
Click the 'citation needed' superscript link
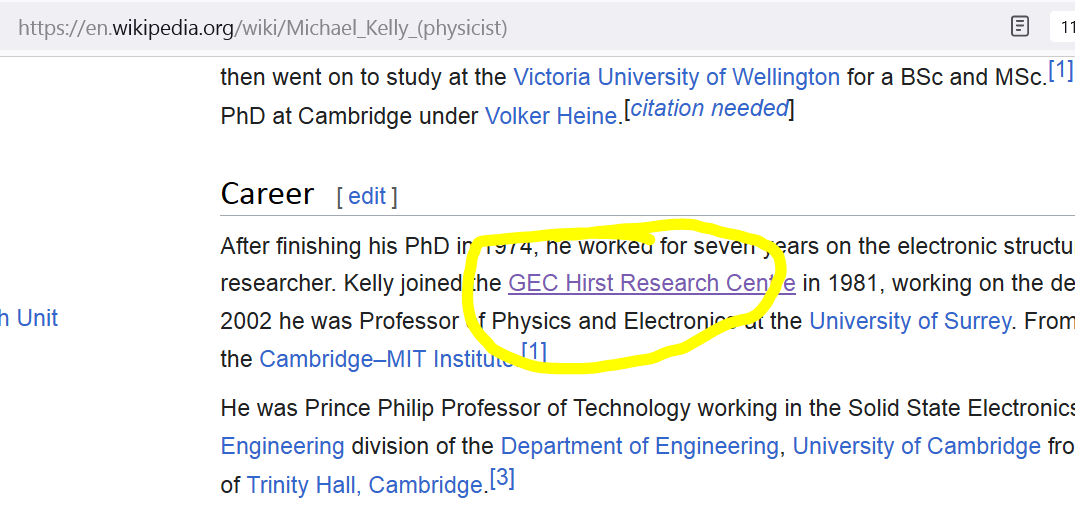pos(709,109)
